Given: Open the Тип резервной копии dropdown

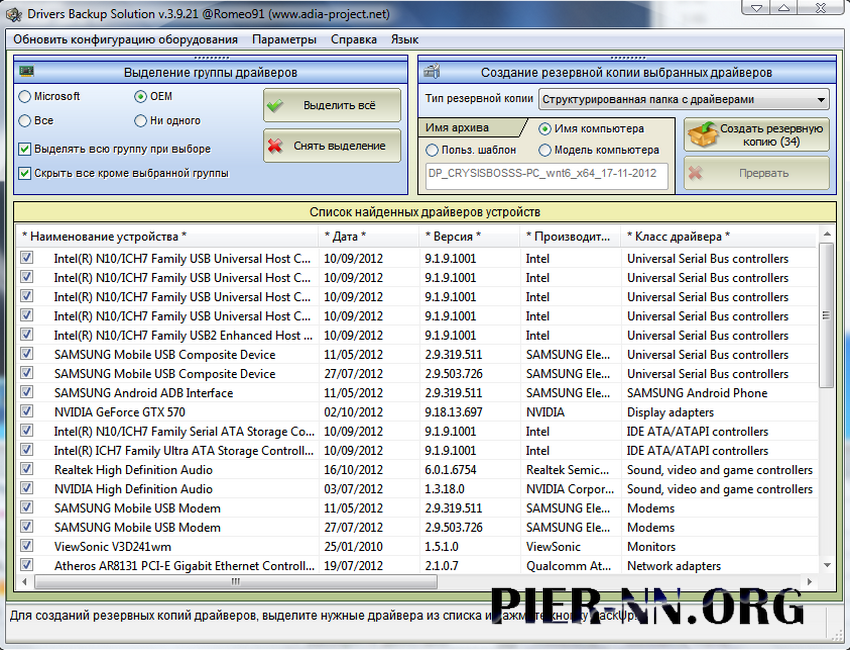Looking at the screenshot, I should tap(684, 99).
